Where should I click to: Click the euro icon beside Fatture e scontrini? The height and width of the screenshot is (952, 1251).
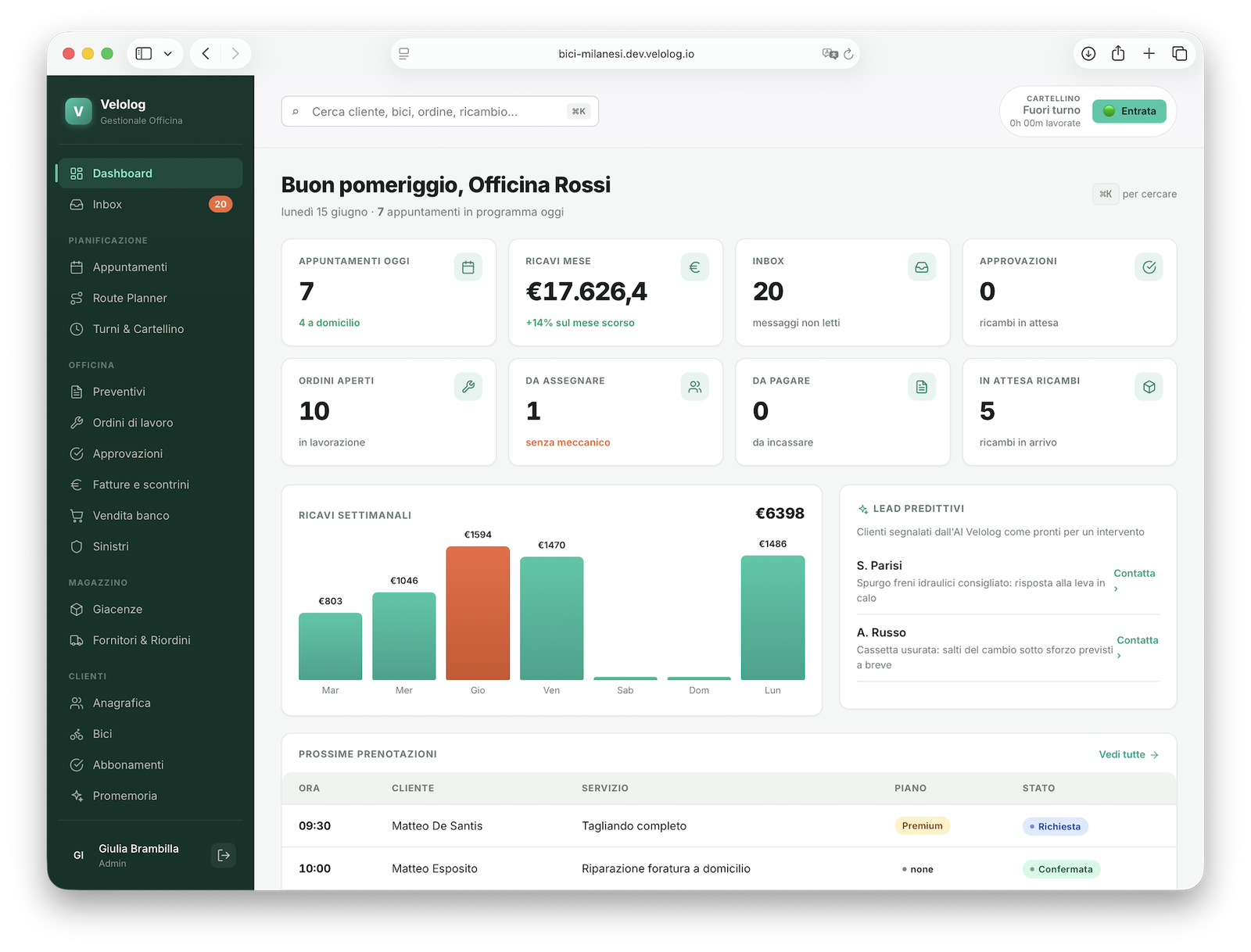coord(77,485)
